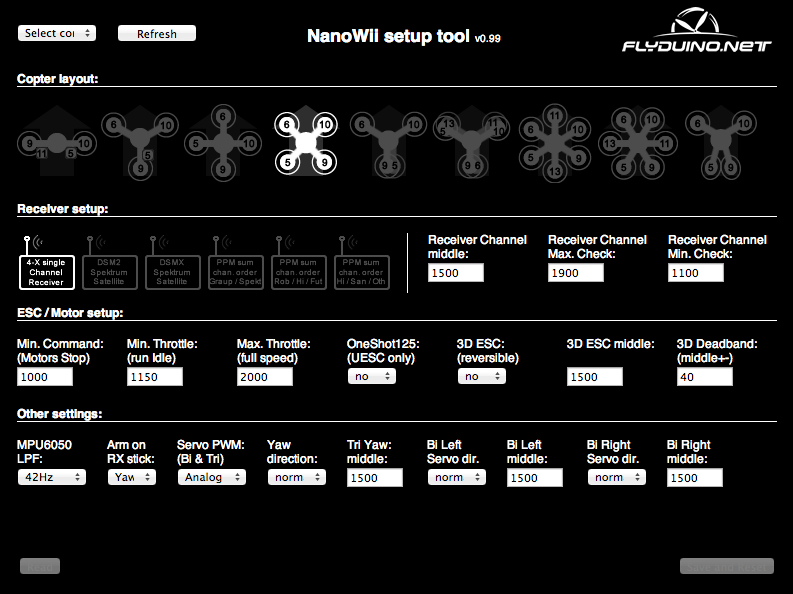Open the 3D ESC reversible dropdown
This screenshot has width=793, height=594.
pyautogui.click(x=481, y=376)
